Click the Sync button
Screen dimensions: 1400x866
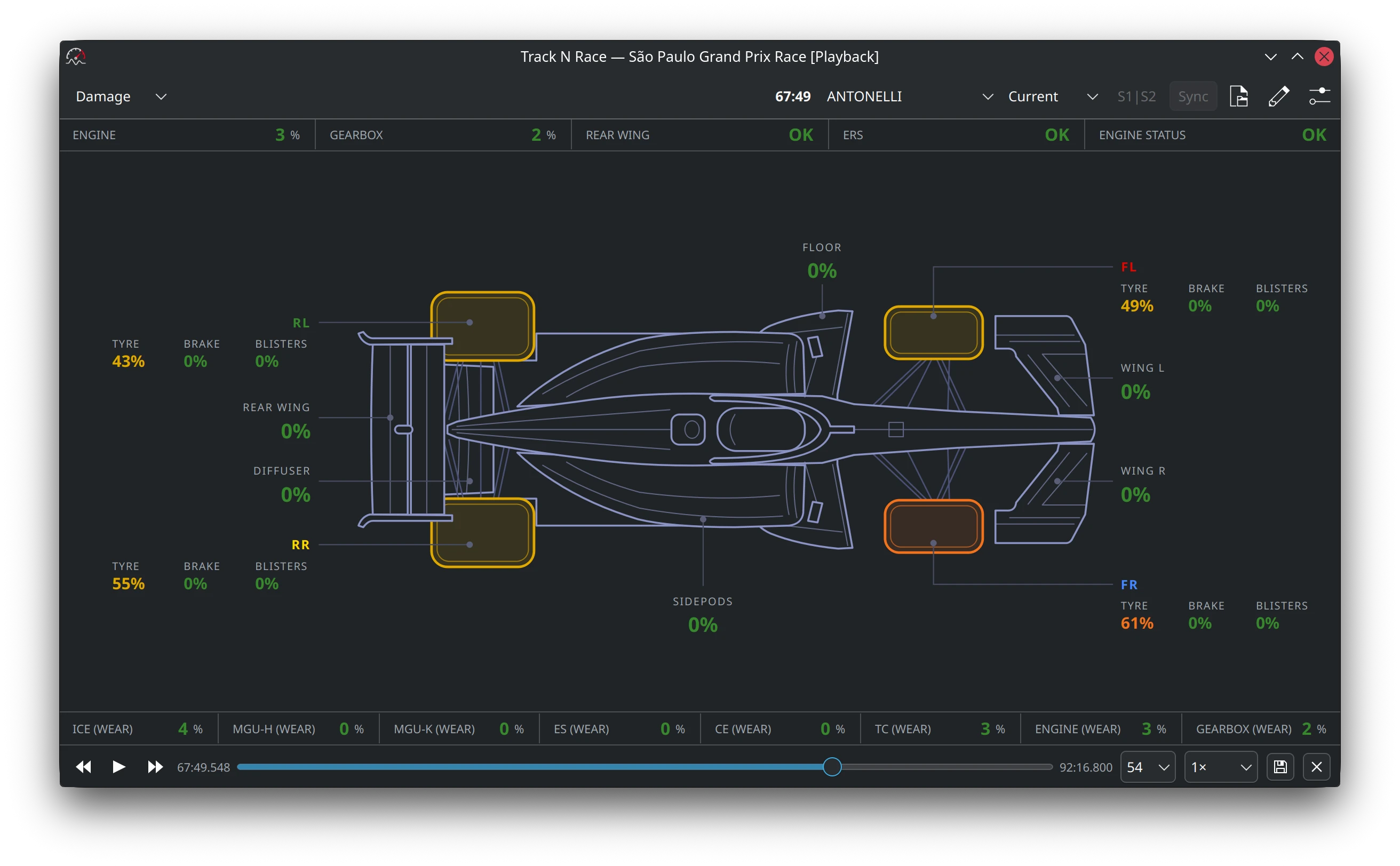1193,96
